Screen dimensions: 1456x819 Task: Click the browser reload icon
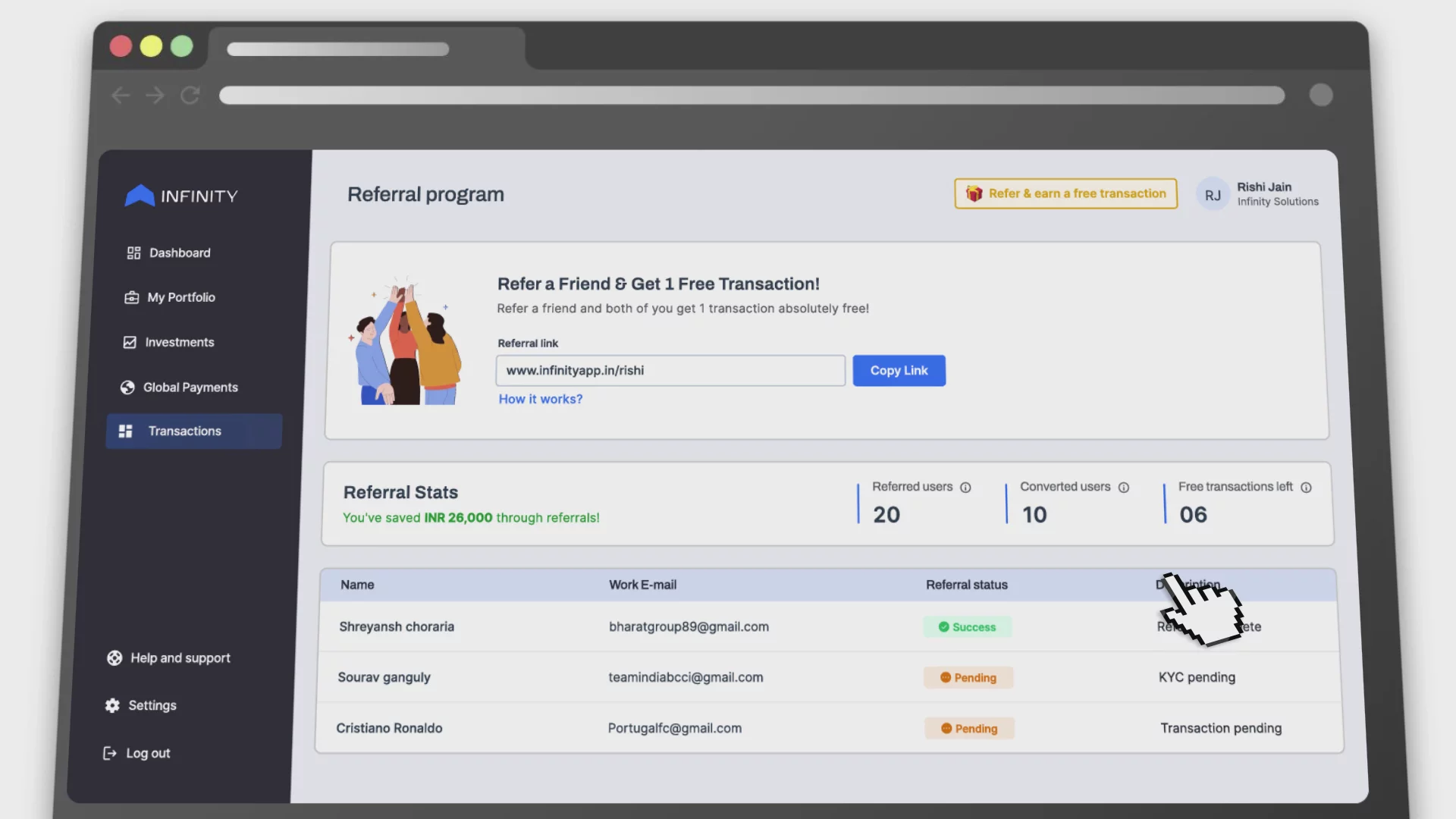coord(190,96)
